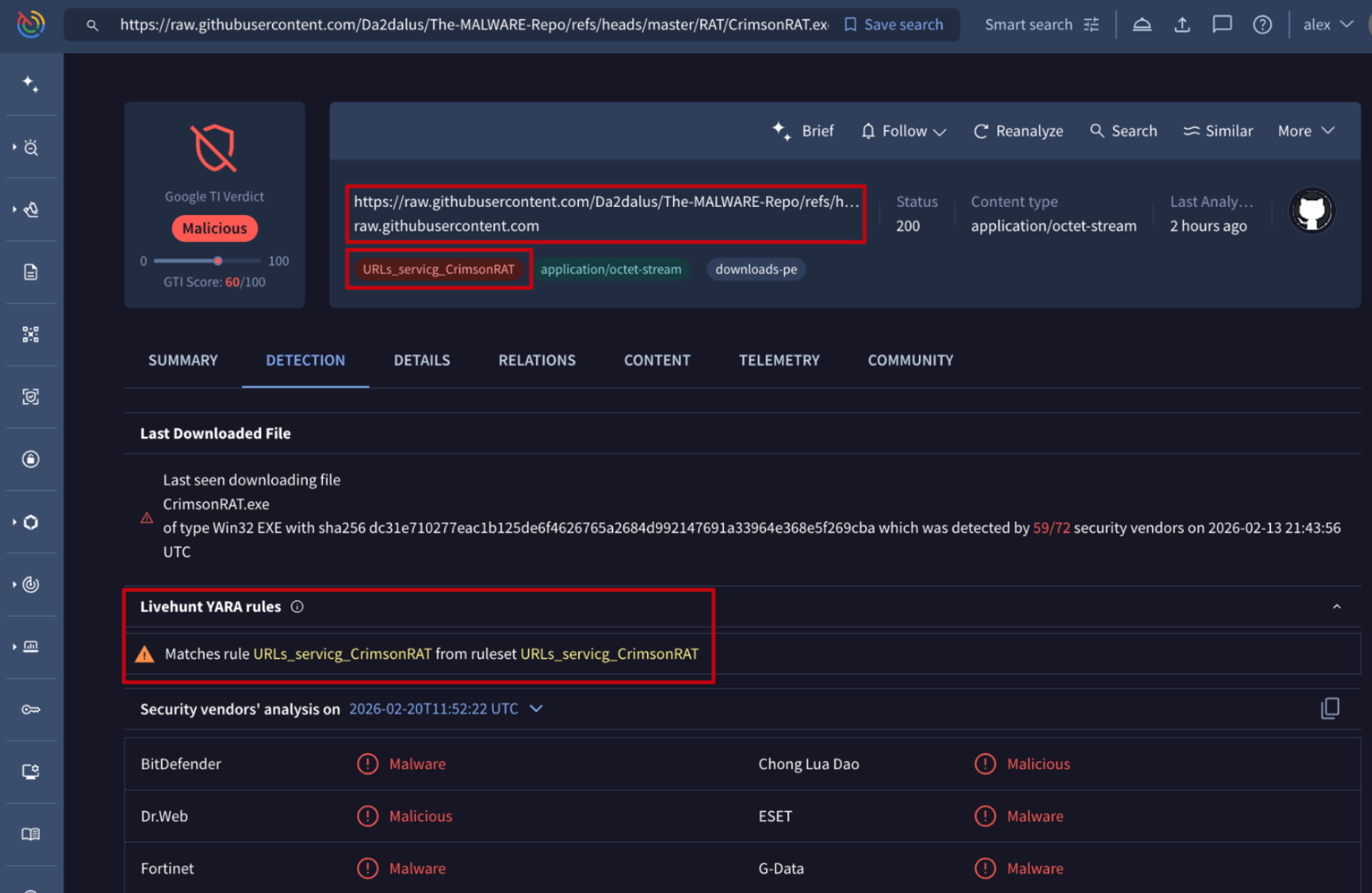Click the monitor dashboard icon in sidebar

coord(31,647)
